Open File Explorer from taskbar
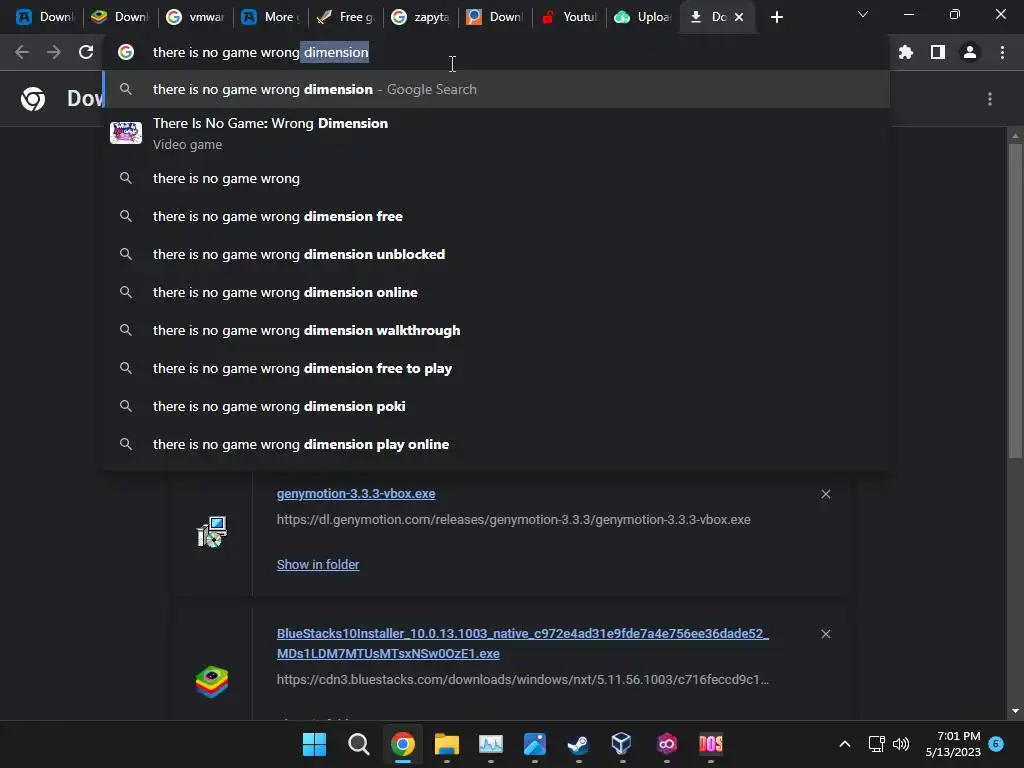This screenshot has width=1024, height=768. tap(447, 744)
